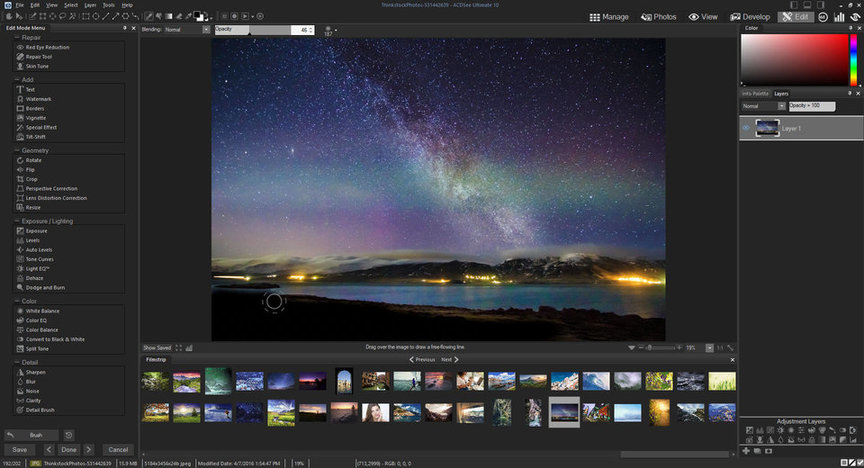Open the Tone Curves adjustment
Viewport: 864px width, 468px height.
coord(38,259)
